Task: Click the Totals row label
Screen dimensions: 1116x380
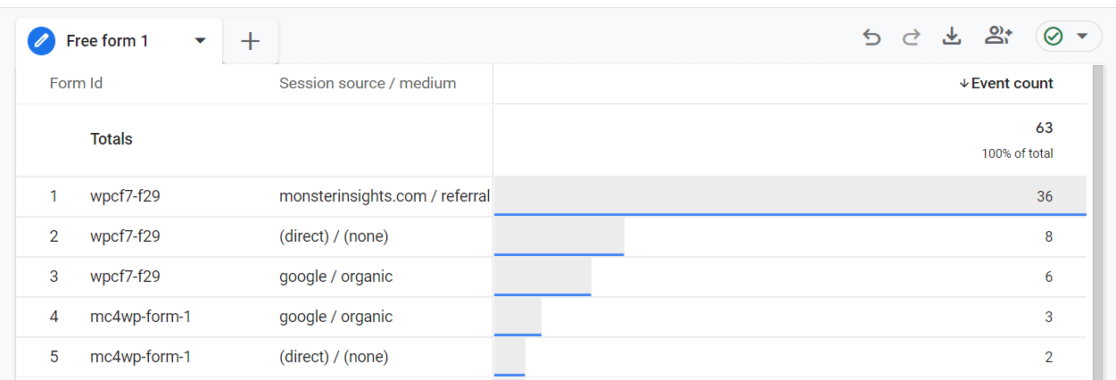Action: [x=111, y=139]
